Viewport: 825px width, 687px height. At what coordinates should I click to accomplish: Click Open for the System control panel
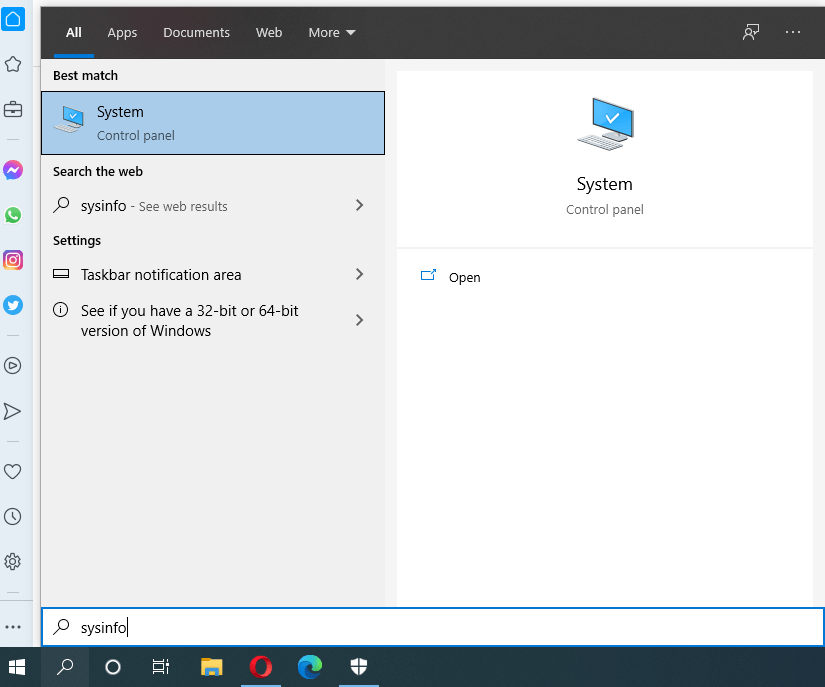tap(464, 277)
